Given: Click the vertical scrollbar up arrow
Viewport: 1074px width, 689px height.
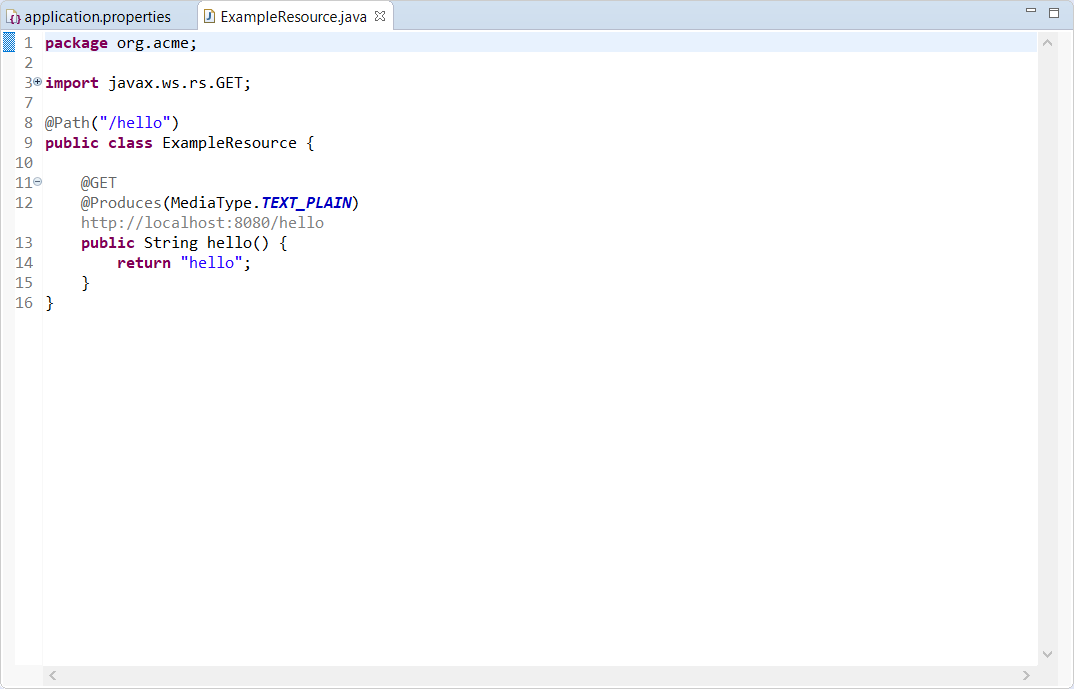Looking at the screenshot, I should [x=1048, y=43].
